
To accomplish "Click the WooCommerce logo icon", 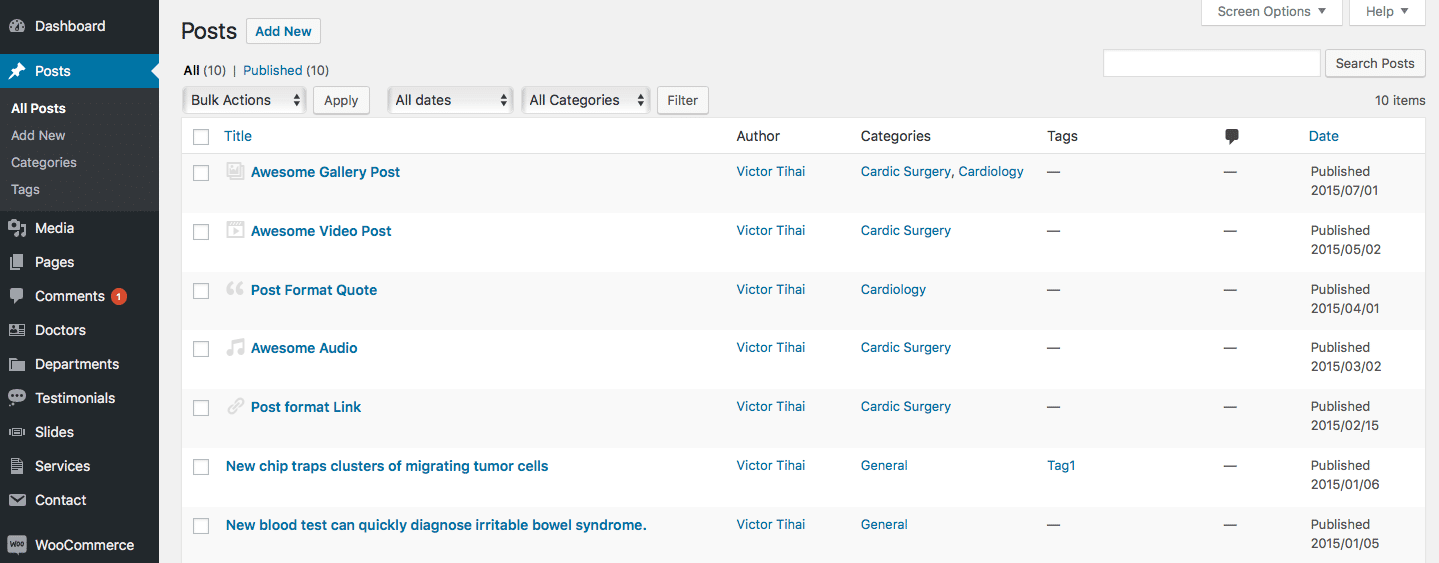I will (17, 545).
